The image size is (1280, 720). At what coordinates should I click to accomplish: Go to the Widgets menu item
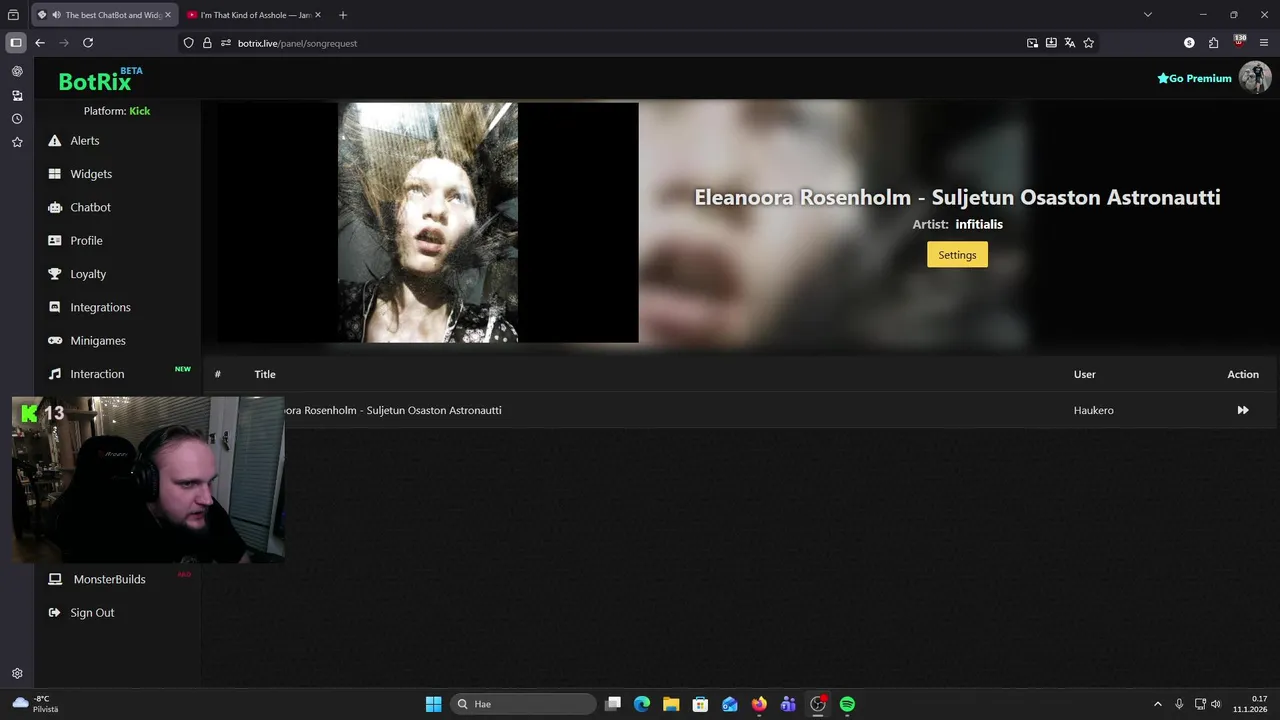[x=91, y=174]
